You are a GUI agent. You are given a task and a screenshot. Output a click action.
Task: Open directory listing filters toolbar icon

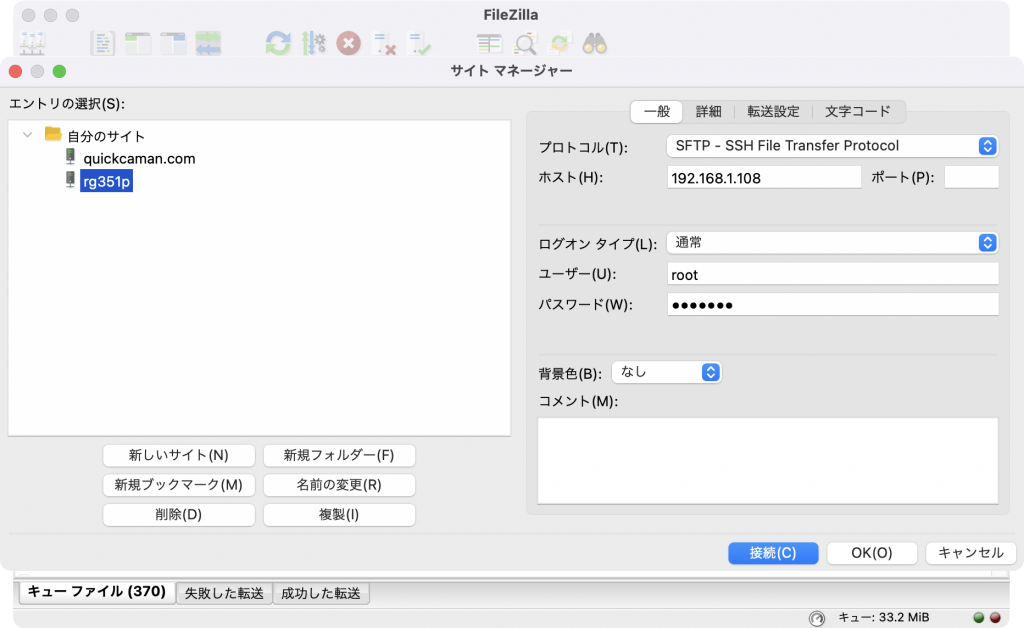click(489, 44)
